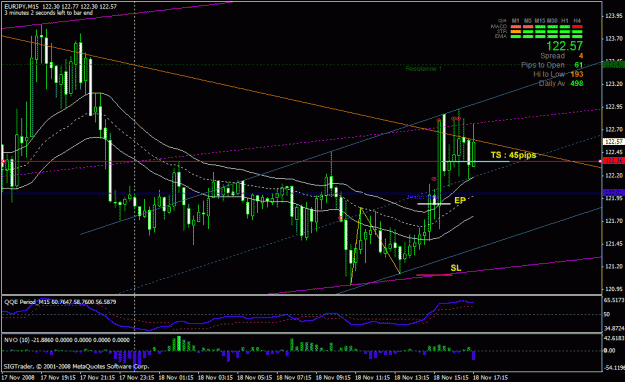Click the red 122.36 price tag on axis
625x382 pixels.
[613, 161]
